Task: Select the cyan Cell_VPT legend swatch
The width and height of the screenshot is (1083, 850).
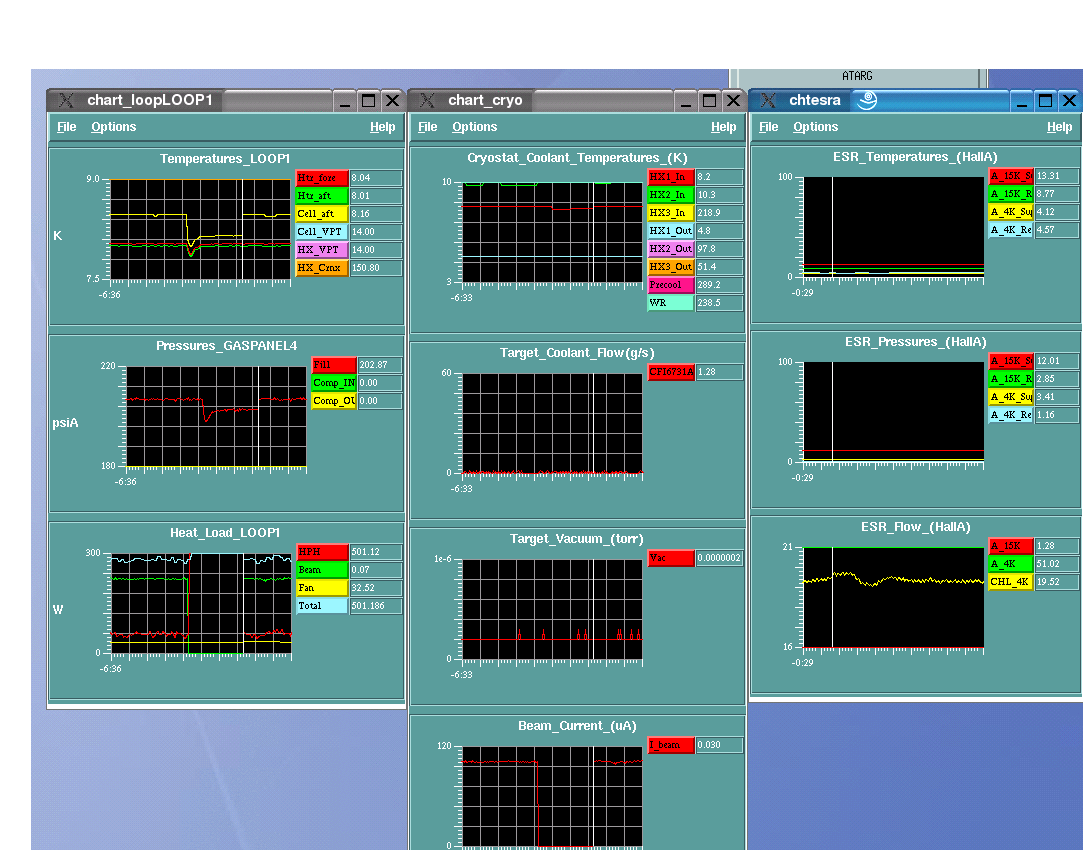Action: coord(322,232)
